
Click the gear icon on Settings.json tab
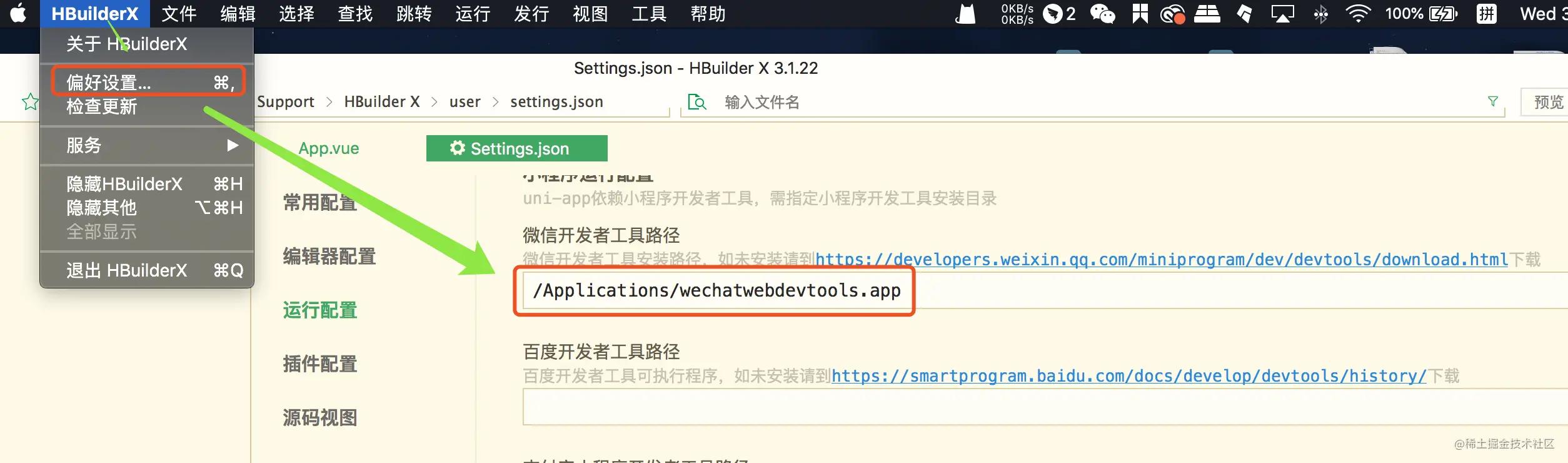tap(458, 148)
